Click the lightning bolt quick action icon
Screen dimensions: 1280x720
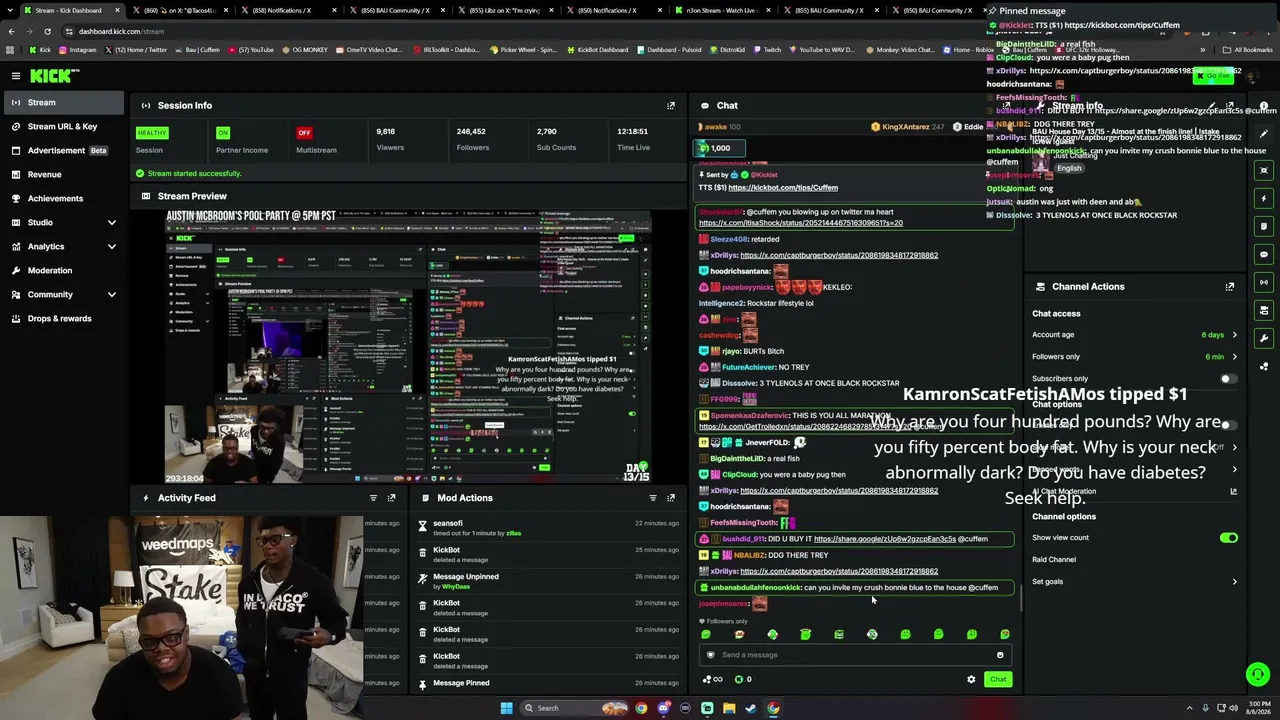pyautogui.click(x=1264, y=198)
